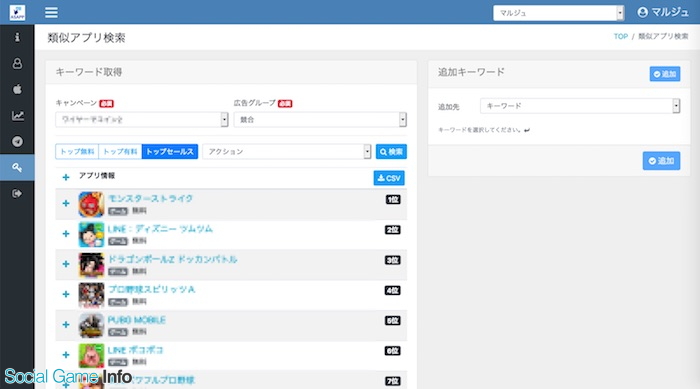Click the プロ野球スピリッツA app icon
The width and height of the screenshot is (700, 389).
[91, 295]
